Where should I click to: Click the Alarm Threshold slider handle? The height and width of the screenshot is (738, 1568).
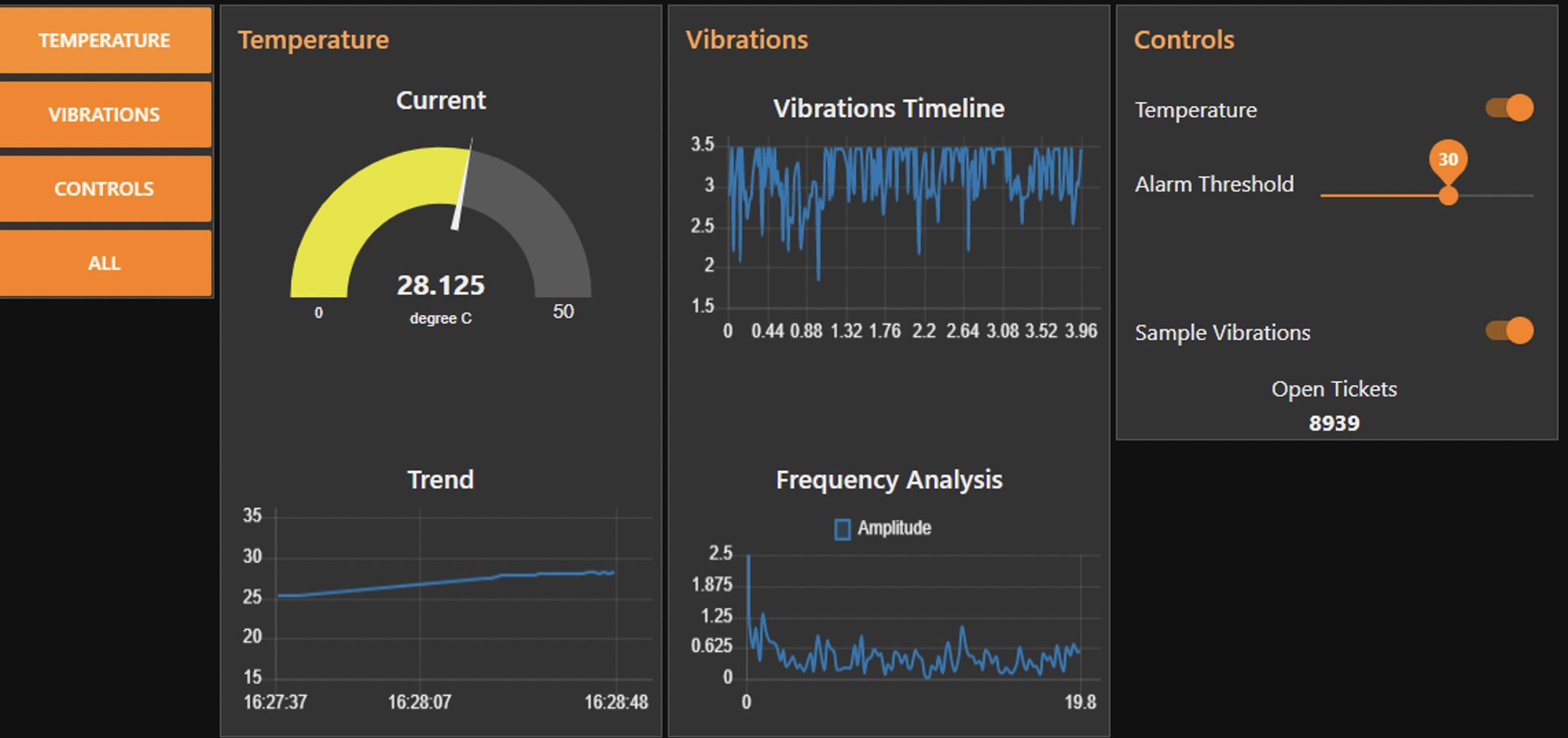[1448, 195]
